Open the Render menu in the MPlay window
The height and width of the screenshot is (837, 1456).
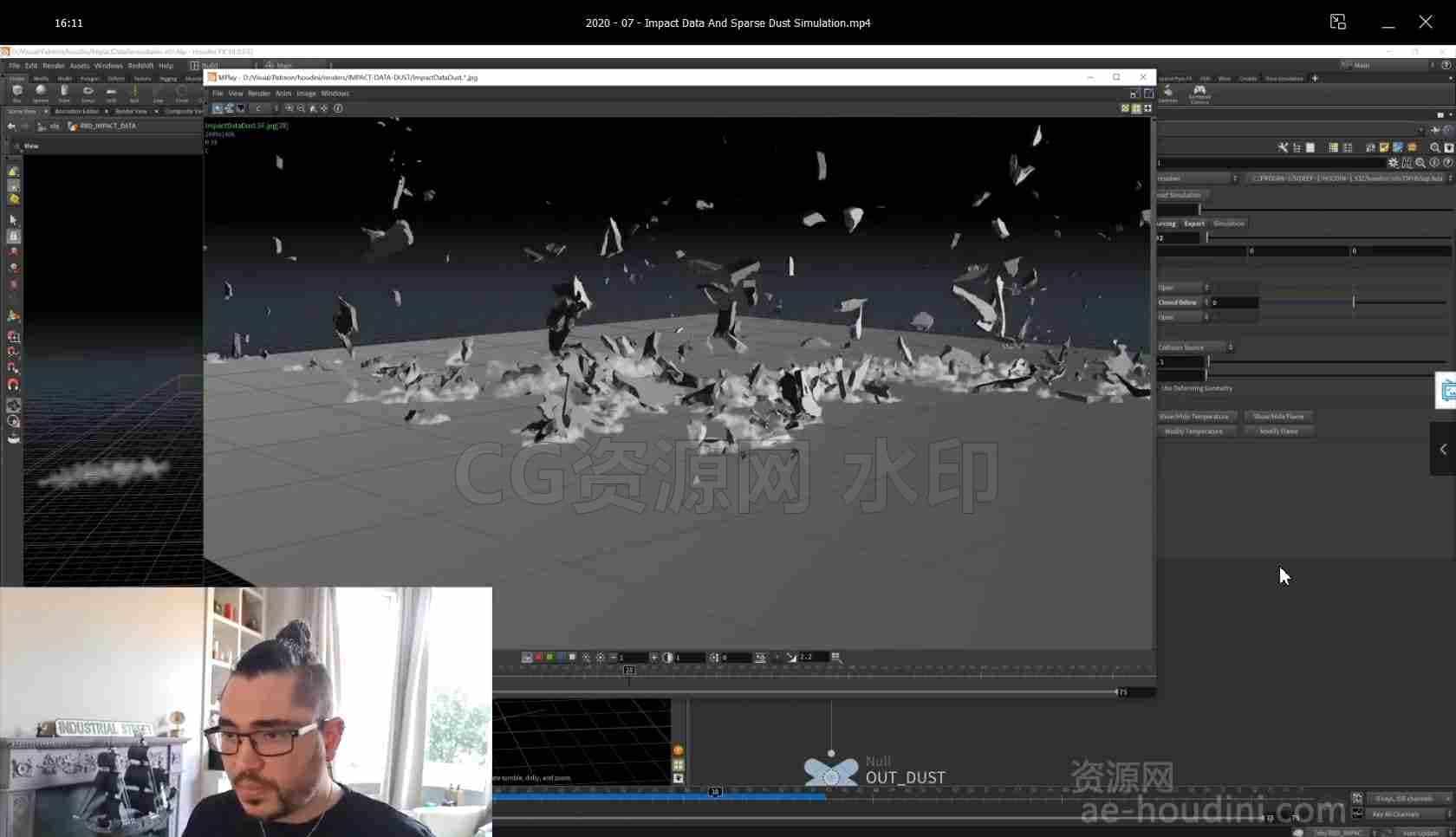pos(259,94)
